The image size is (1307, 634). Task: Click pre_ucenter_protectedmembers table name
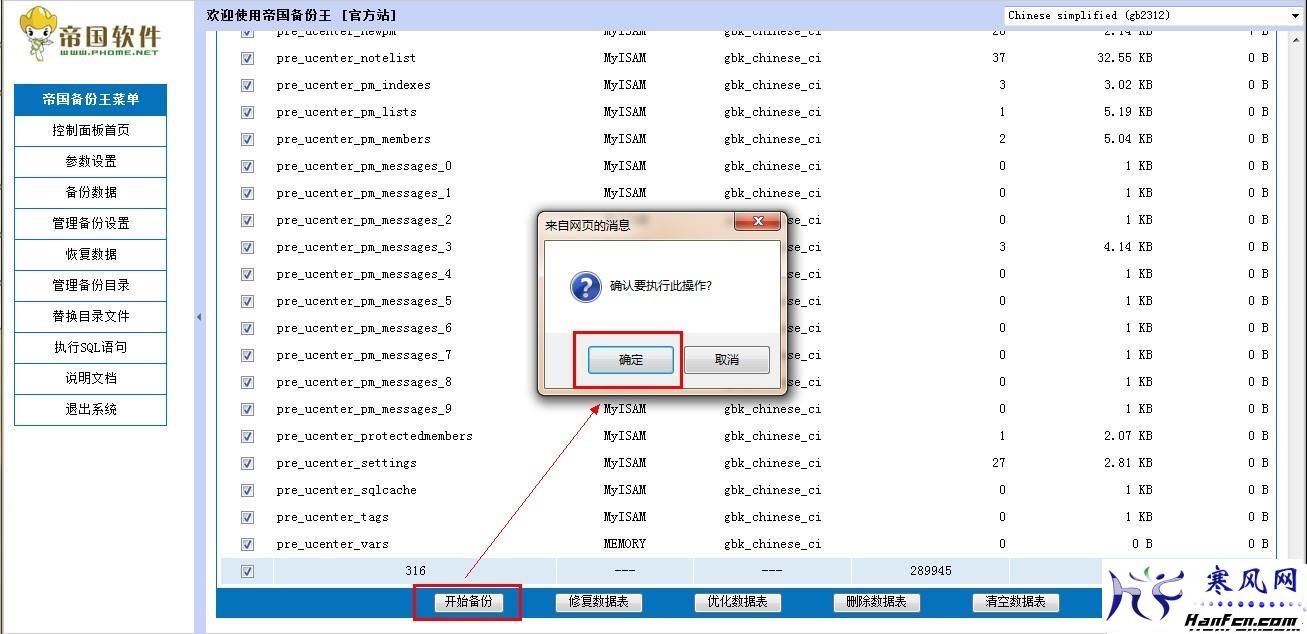[374, 437]
